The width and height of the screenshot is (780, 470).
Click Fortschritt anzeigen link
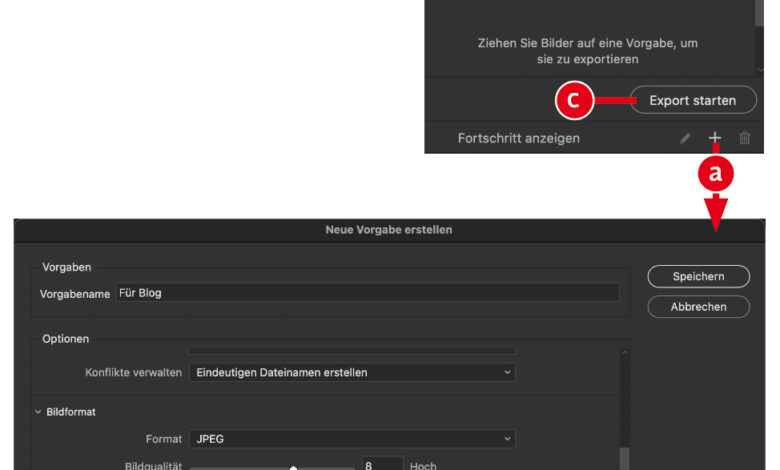518,138
